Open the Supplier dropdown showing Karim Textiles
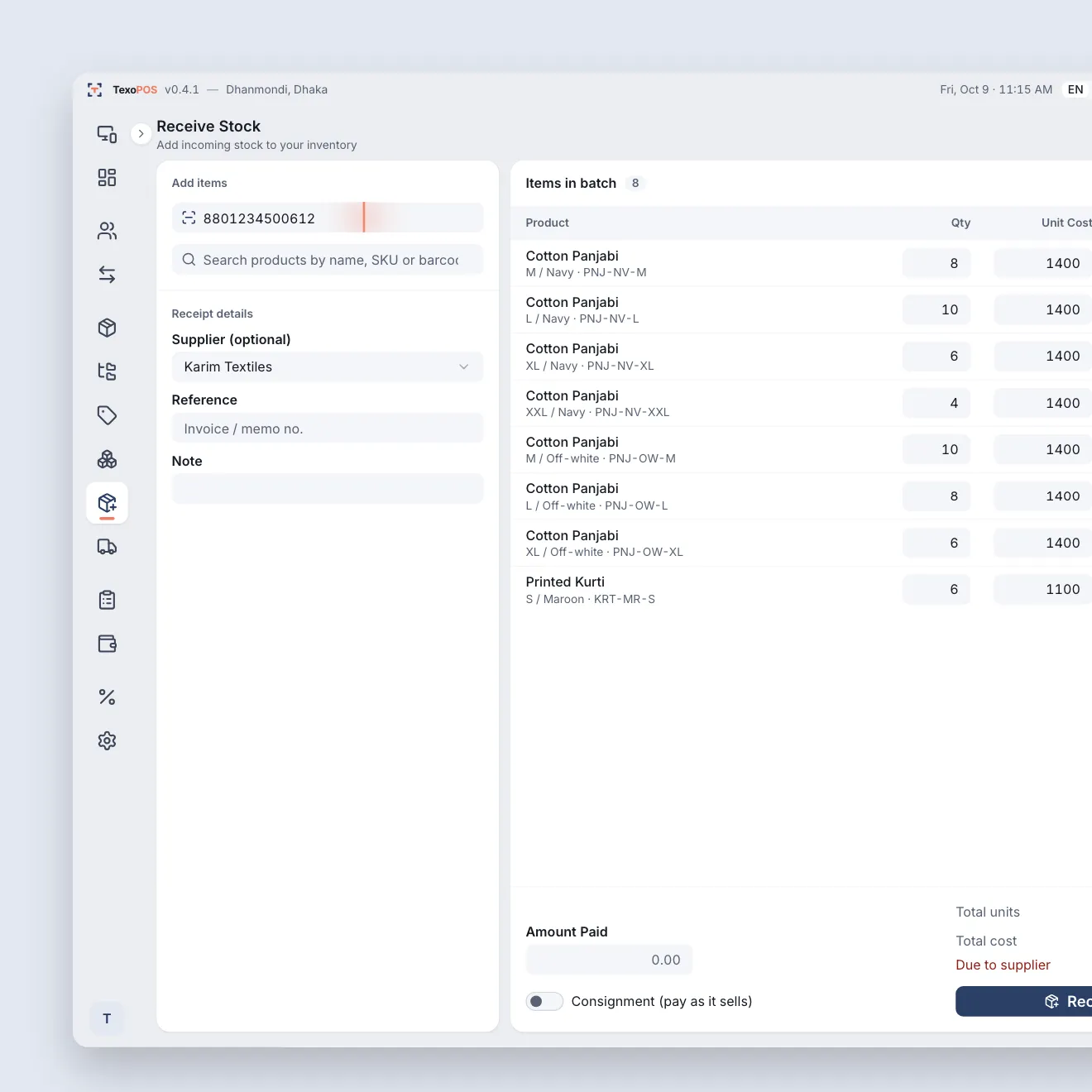Viewport: 1092px width, 1092px height. [x=328, y=366]
